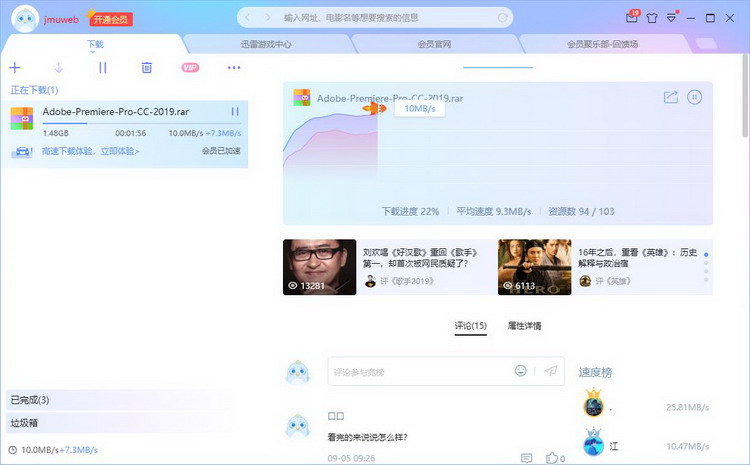Click the crowned first-place avatar in 速度榜

(x=594, y=403)
